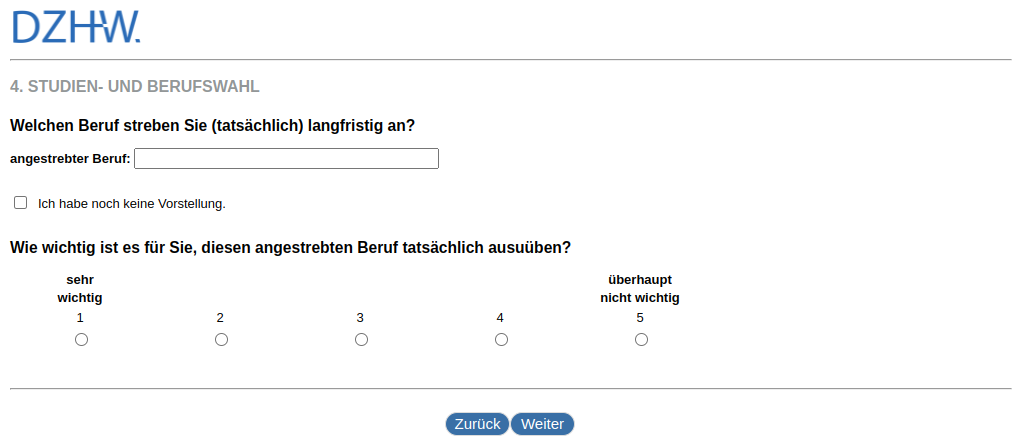Select the middle radio button 3
Image resolution: width=1021 pixels, height=445 pixels.
[x=361, y=340]
